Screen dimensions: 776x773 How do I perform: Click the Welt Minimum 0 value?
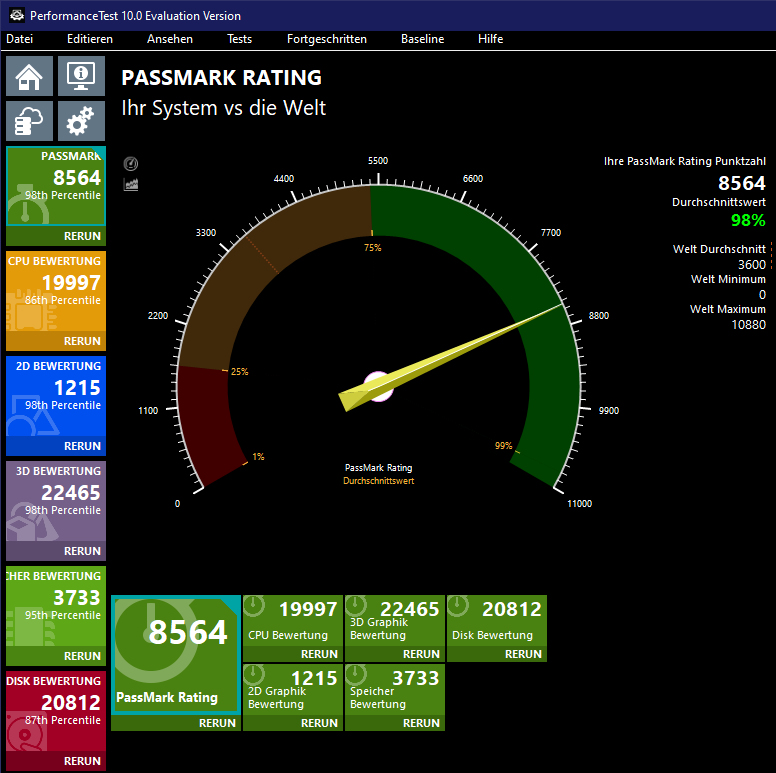click(x=762, y=294)
